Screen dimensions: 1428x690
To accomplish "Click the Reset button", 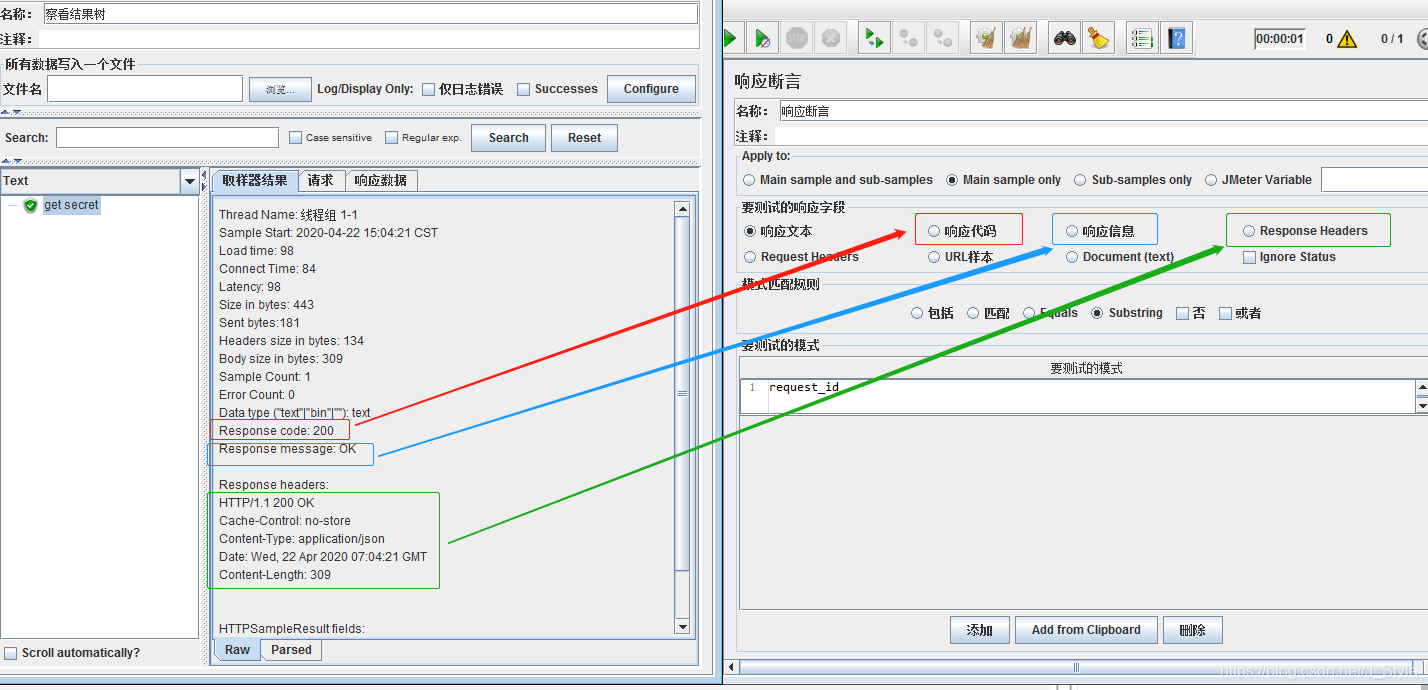I will coord(584,138).
